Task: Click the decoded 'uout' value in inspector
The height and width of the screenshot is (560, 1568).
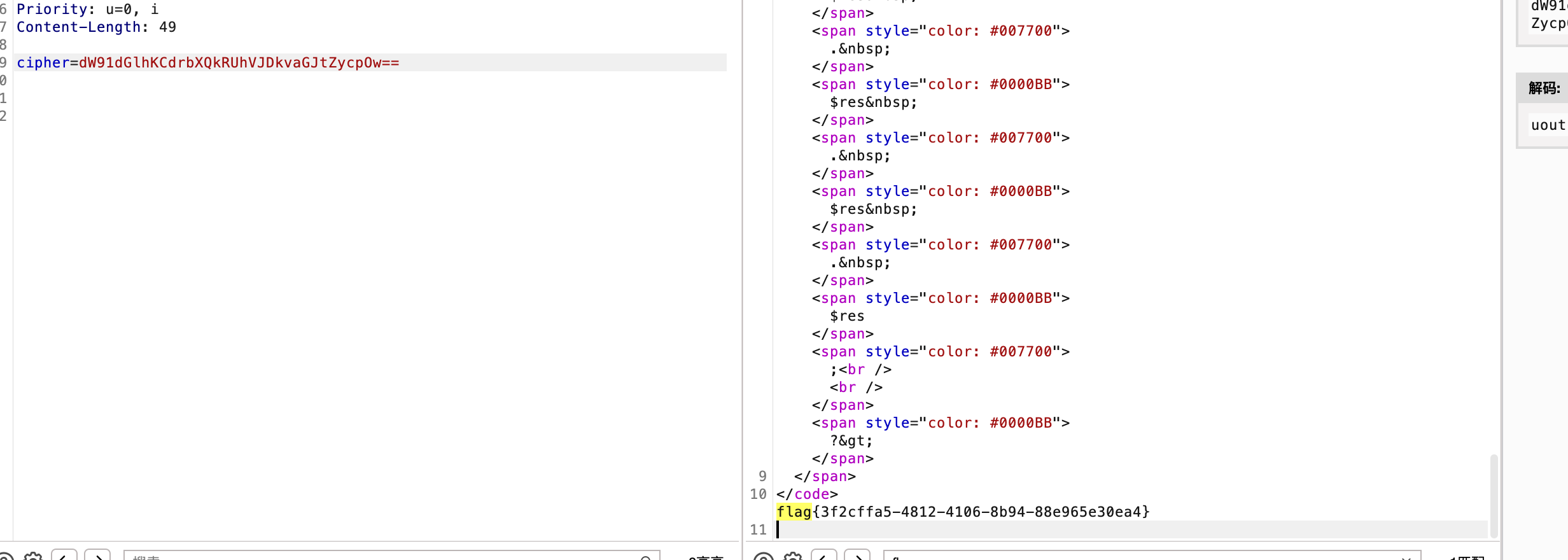Action: [1548, 125]
